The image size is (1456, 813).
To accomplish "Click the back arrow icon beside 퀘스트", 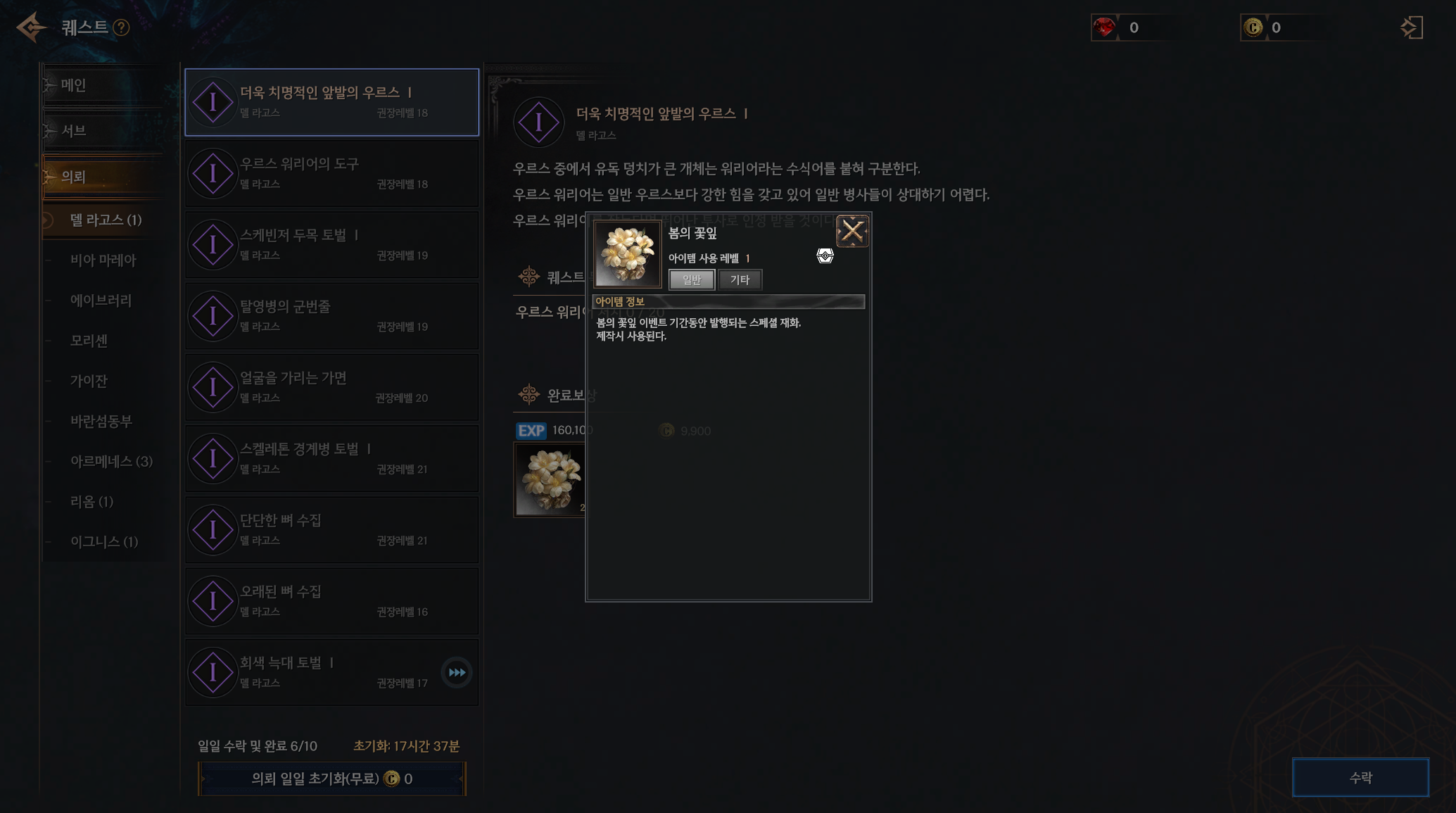I will [x=32, y=27].
